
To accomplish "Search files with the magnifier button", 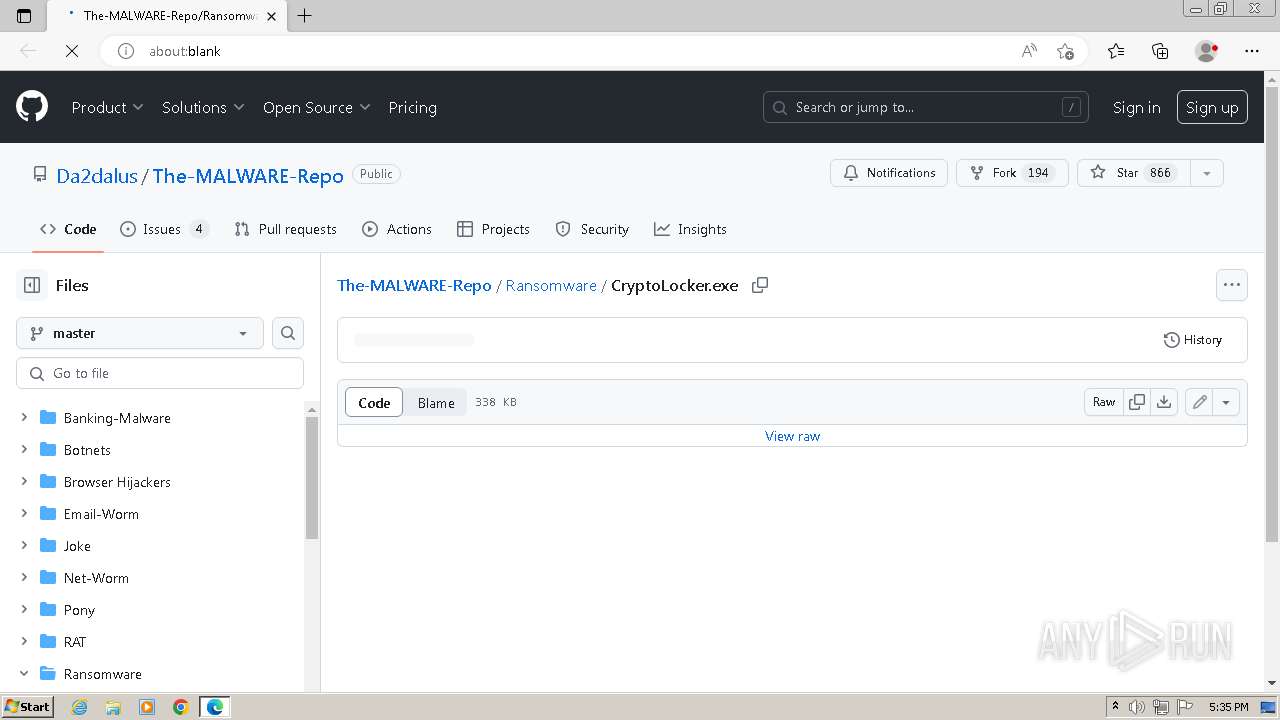I will (288, 333).
